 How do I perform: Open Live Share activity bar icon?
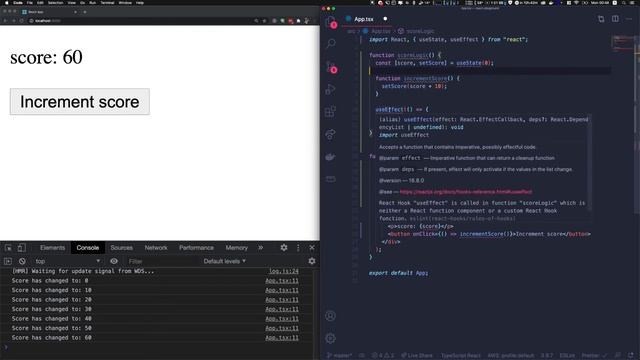tap(331, 134)
